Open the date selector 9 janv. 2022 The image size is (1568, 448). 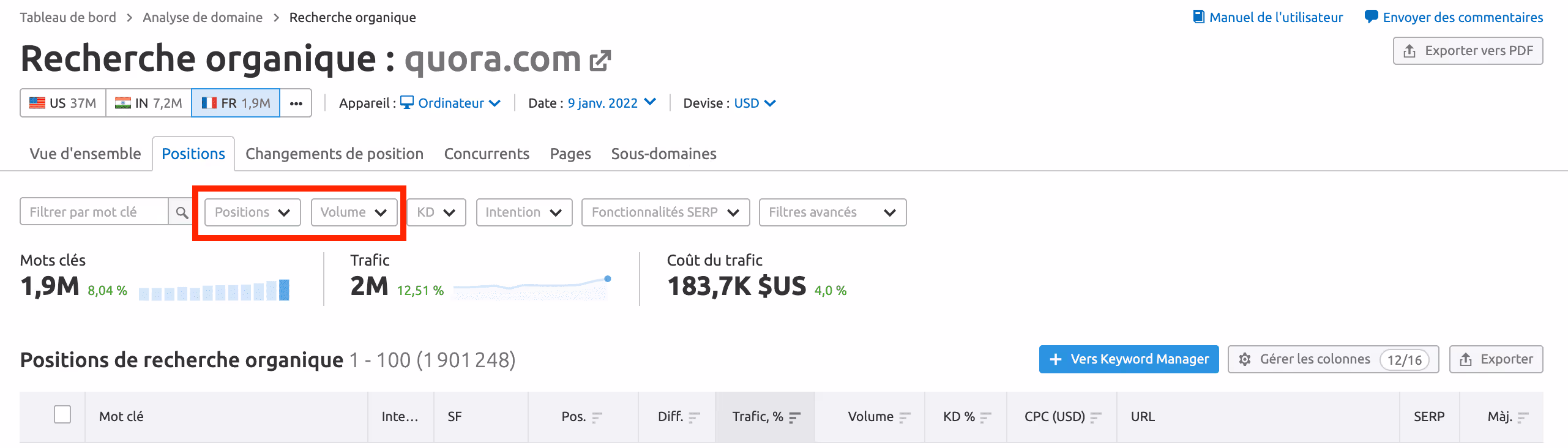click(611, 103)
